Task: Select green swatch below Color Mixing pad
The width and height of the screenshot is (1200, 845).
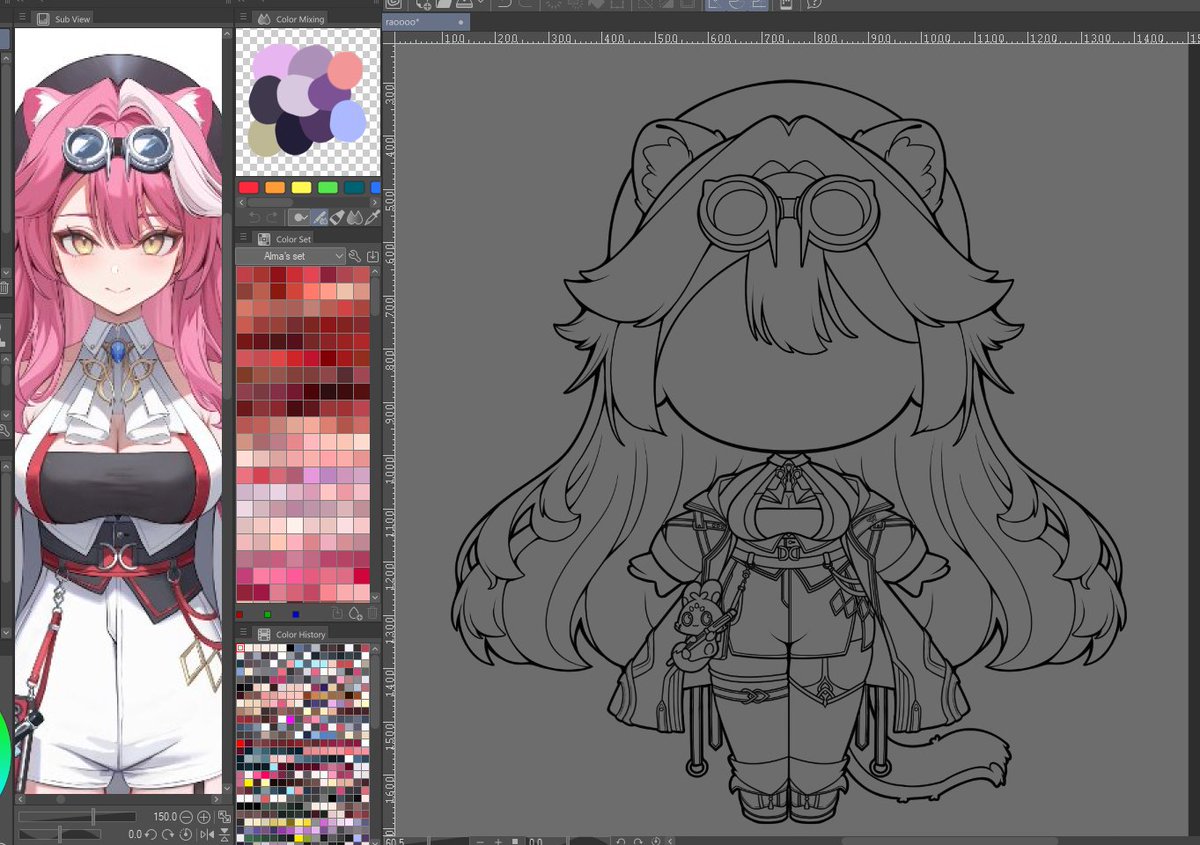Action: coord(328,188)
